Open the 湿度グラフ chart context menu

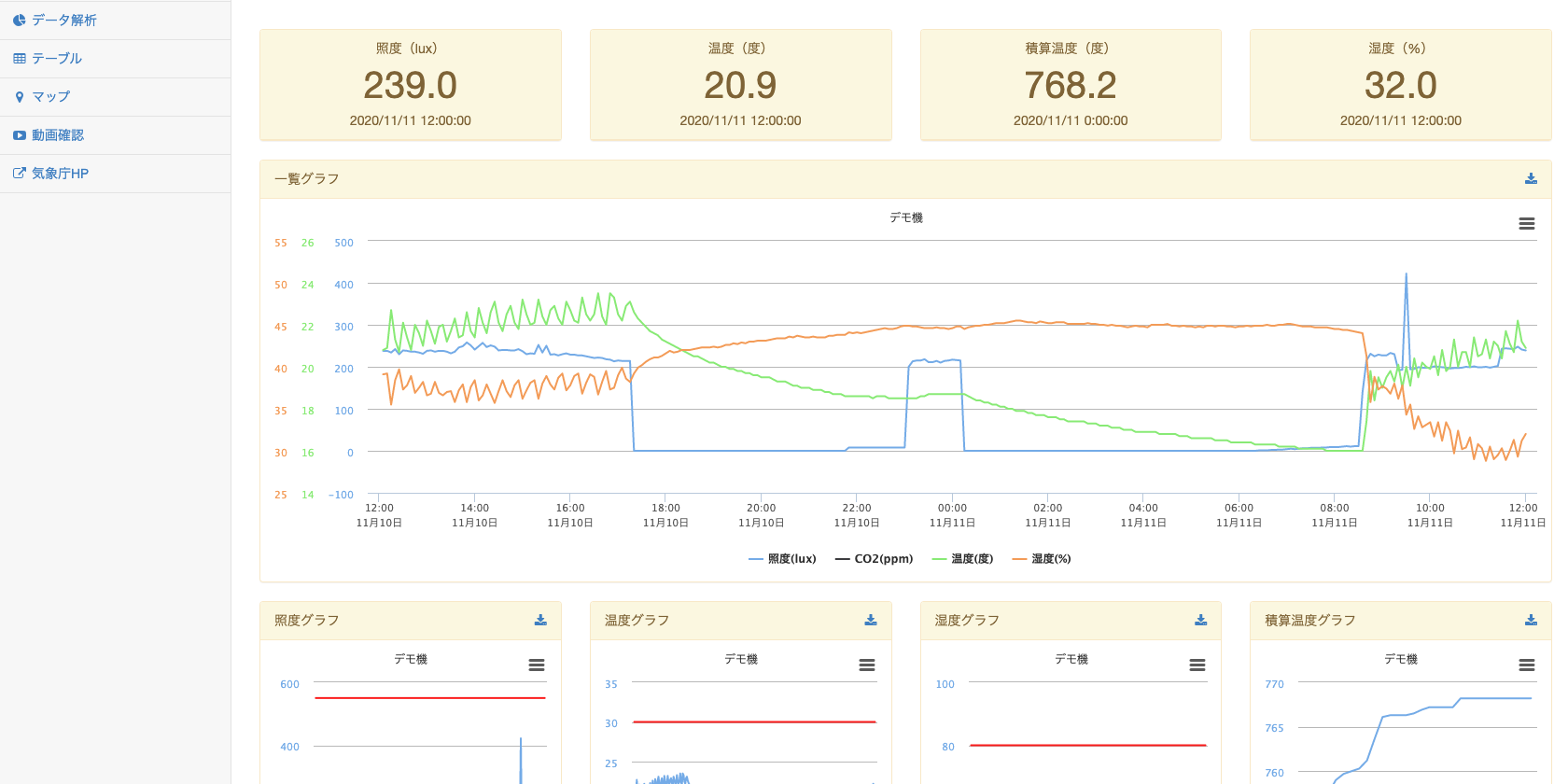point(1197,665)
